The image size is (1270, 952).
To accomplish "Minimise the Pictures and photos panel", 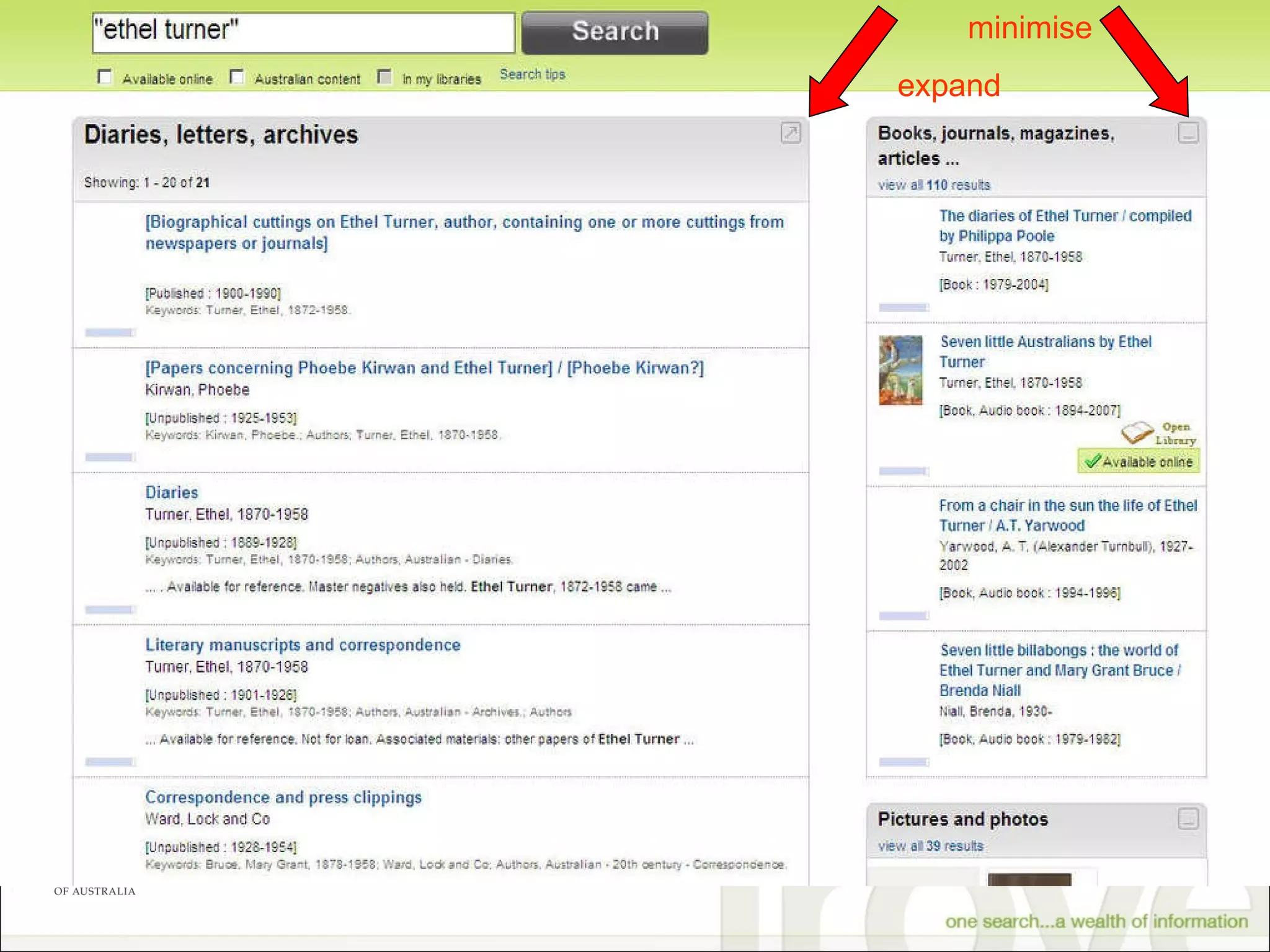I will 1188,819.
